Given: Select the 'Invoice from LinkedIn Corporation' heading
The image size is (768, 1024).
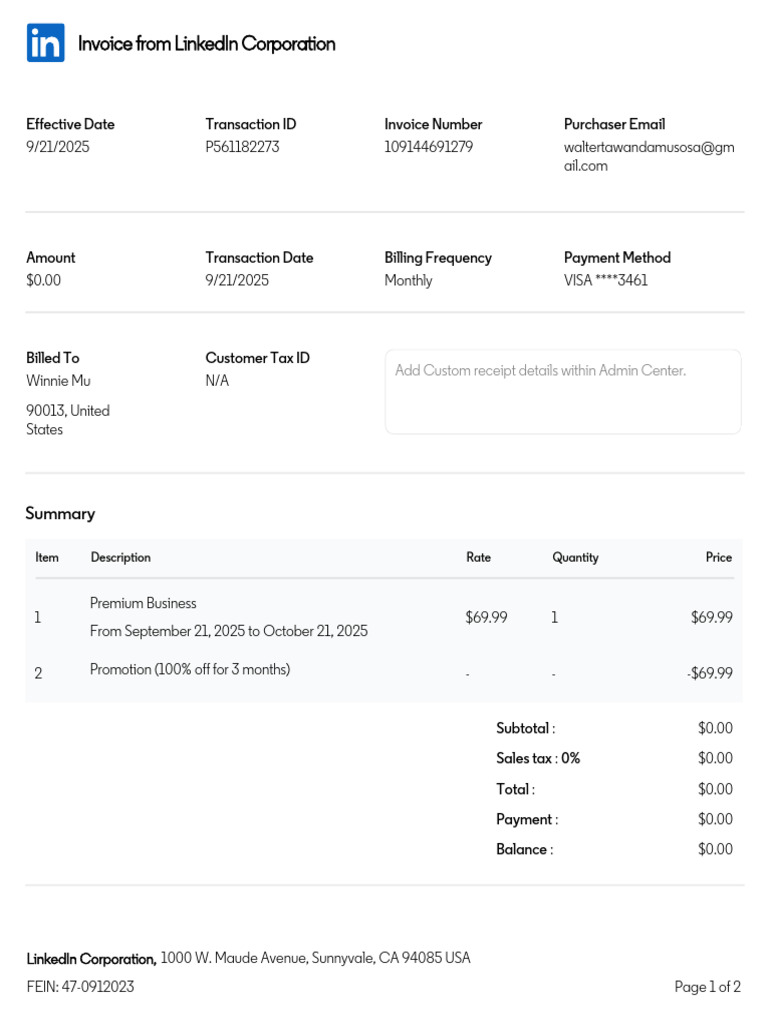Looking at the screenshot, I should coord(206,44).
